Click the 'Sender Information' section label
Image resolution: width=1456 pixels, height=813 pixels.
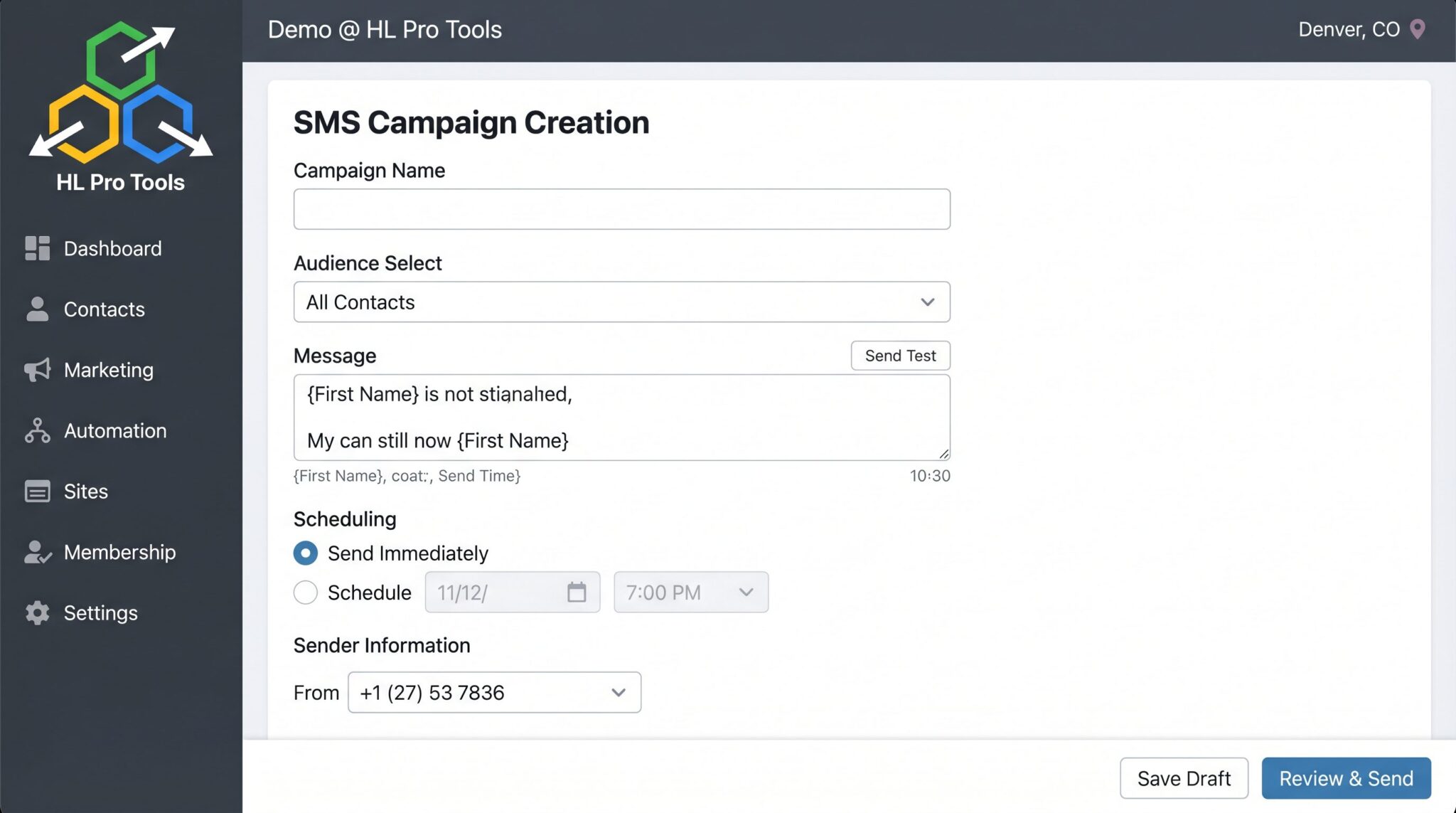382,645
